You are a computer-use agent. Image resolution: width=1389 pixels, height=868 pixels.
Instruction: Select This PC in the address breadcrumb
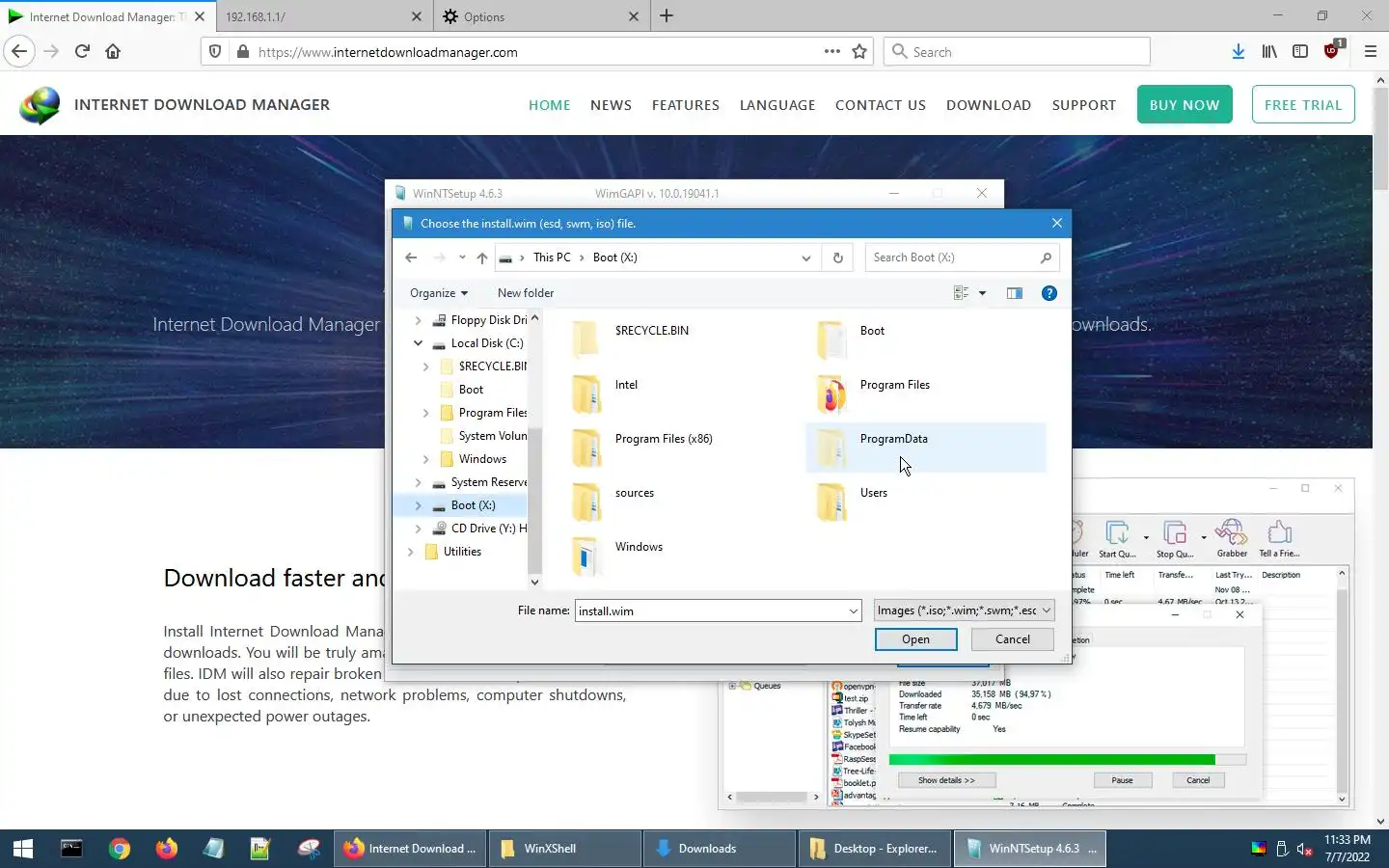point(552,258)
